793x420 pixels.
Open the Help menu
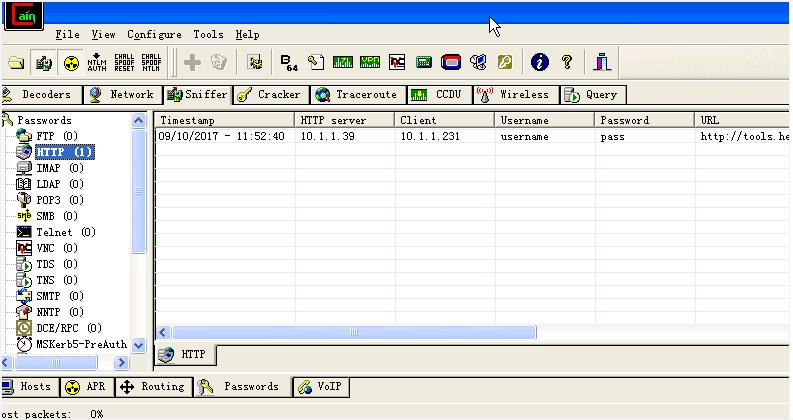247,35
